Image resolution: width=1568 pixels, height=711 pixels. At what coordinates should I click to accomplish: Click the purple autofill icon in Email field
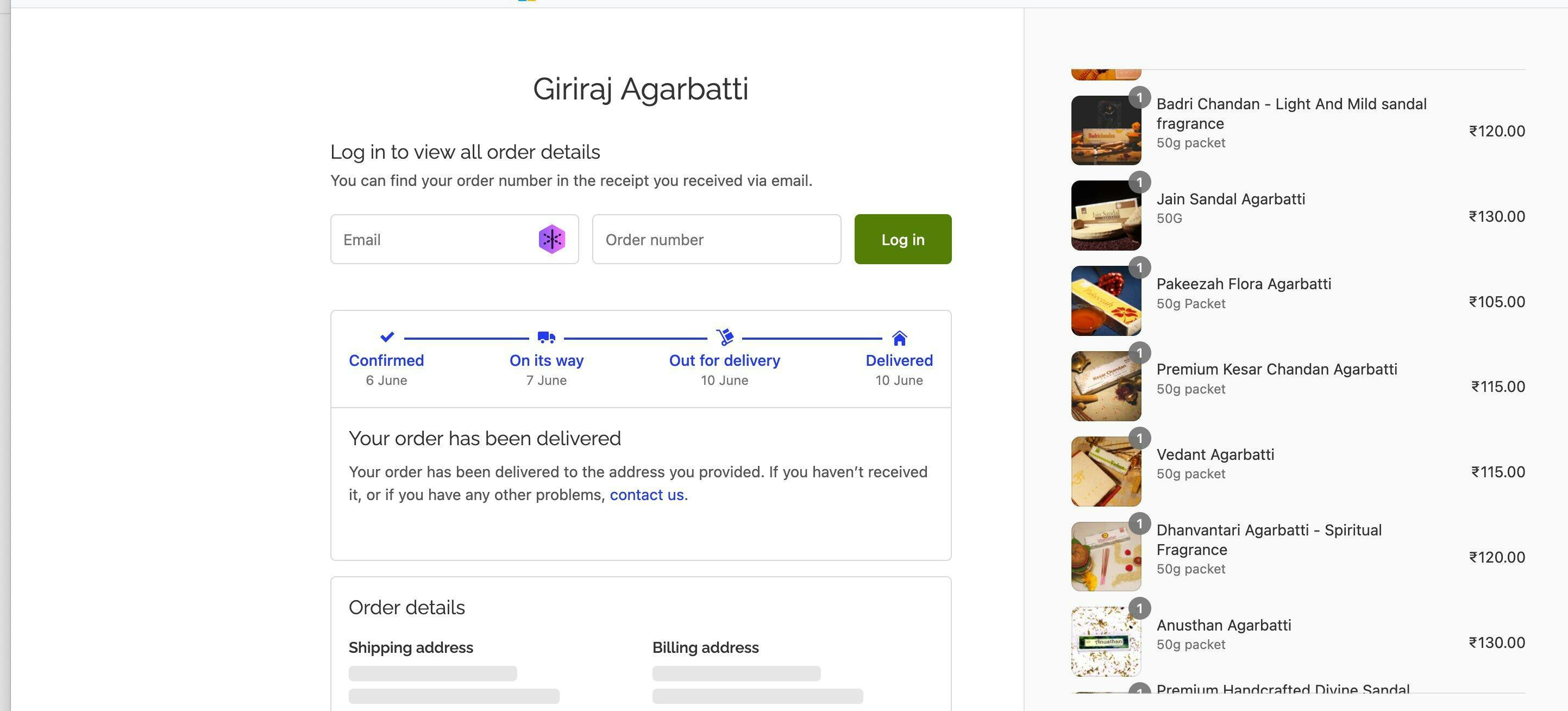(551, 239)
